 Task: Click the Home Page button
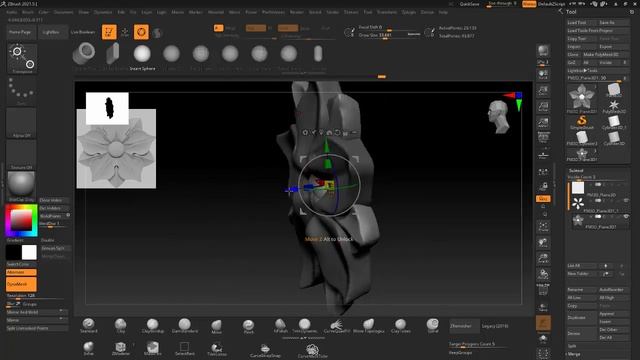pos(20,32)
